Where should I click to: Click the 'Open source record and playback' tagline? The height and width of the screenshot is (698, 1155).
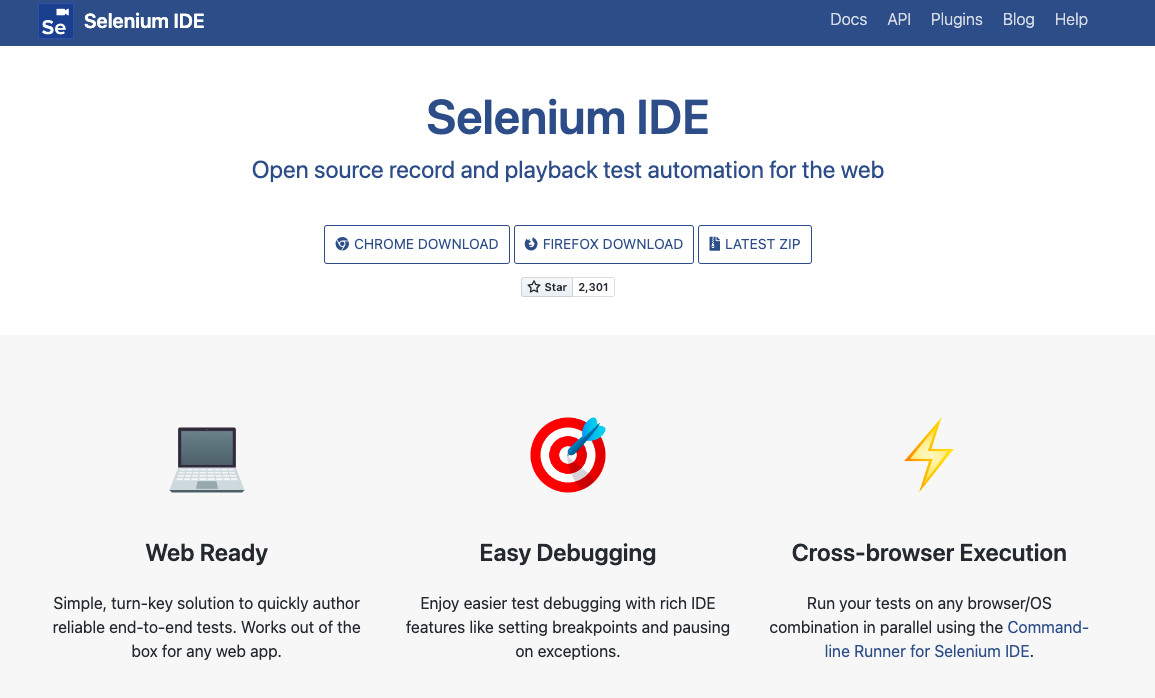pos(568,170)
